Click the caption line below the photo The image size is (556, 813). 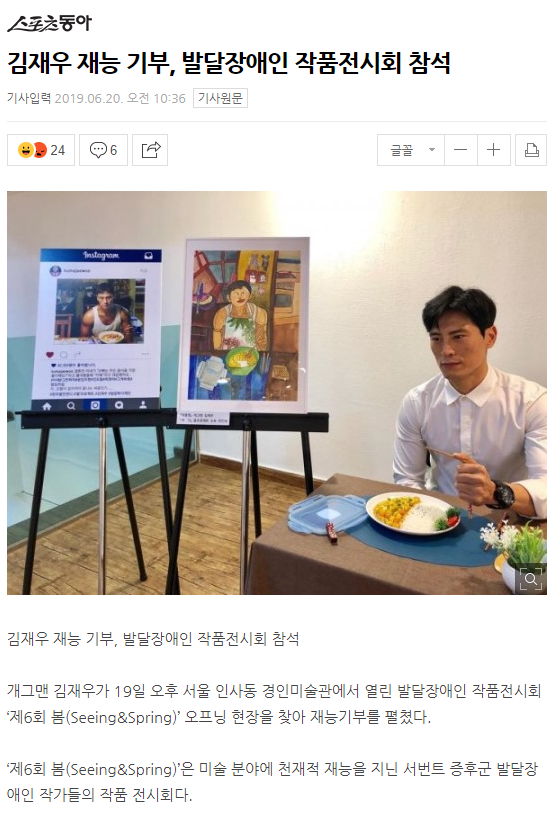tap(153, 638)
